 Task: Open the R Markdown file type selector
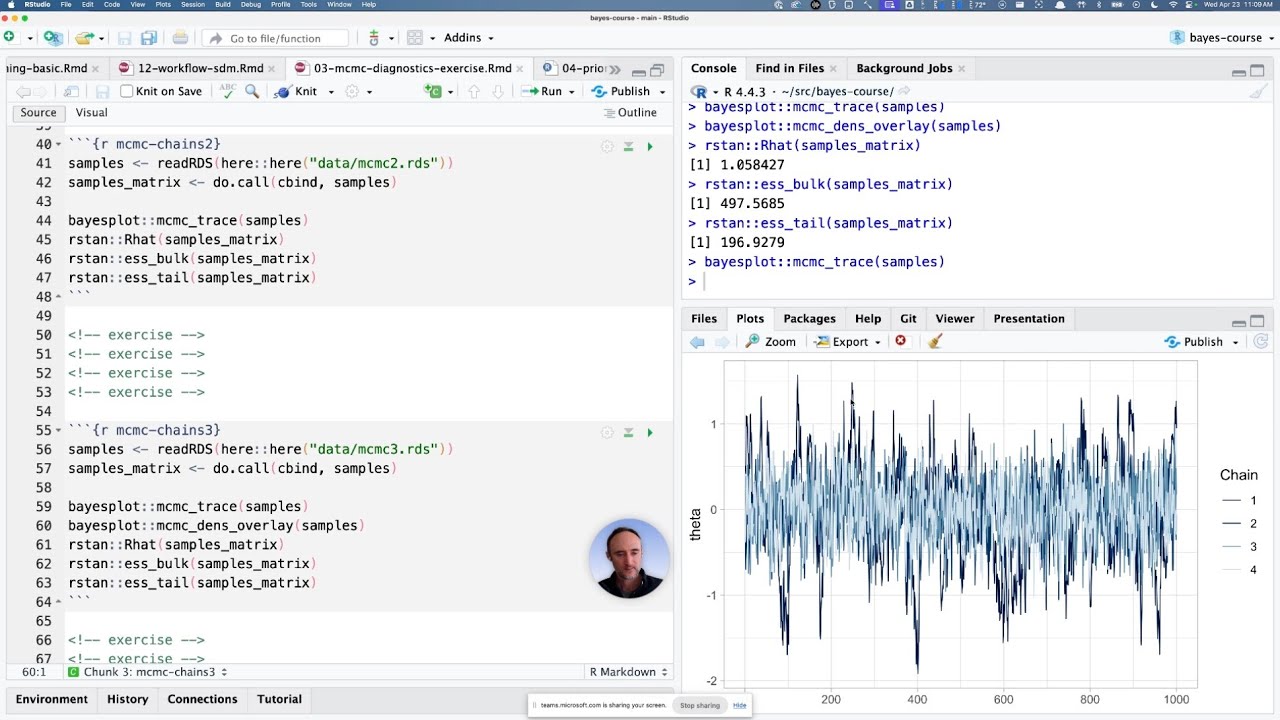coord(627,672)
